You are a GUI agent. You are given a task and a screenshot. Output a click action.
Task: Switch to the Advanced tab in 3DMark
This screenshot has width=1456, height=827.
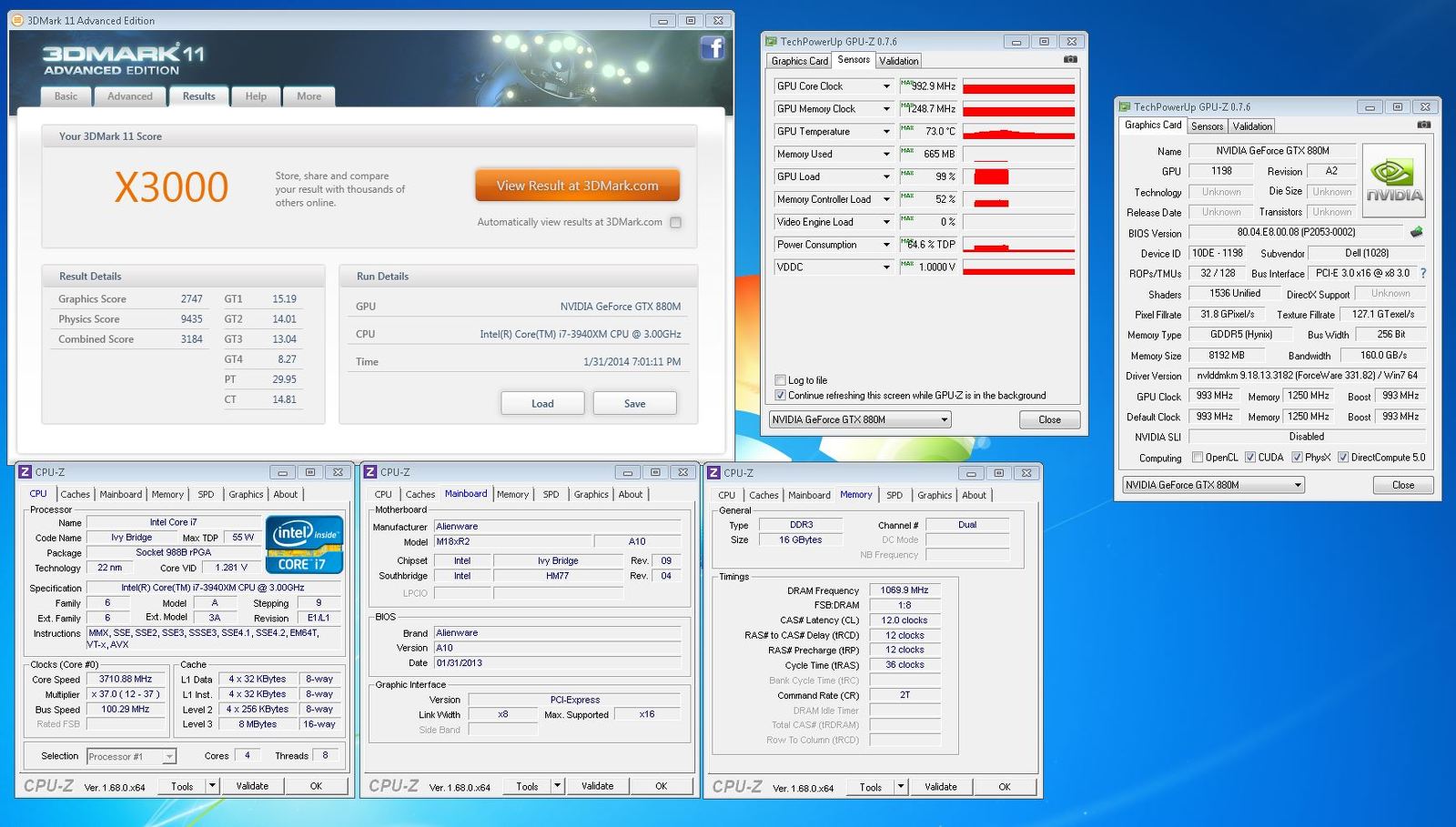coord(129,96)
